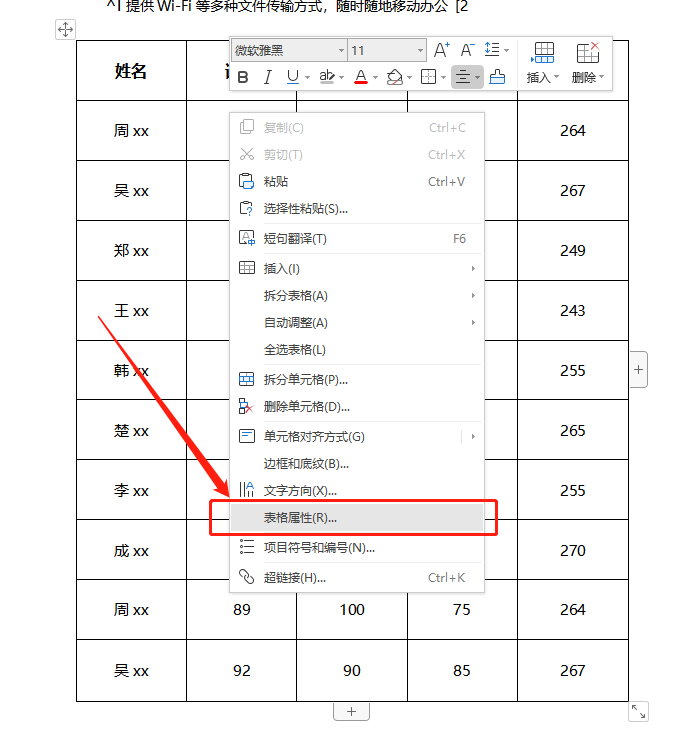Open 边框和底纹(B)... dialog
This screenshot has height=749, width=680.
pos(357,464)
